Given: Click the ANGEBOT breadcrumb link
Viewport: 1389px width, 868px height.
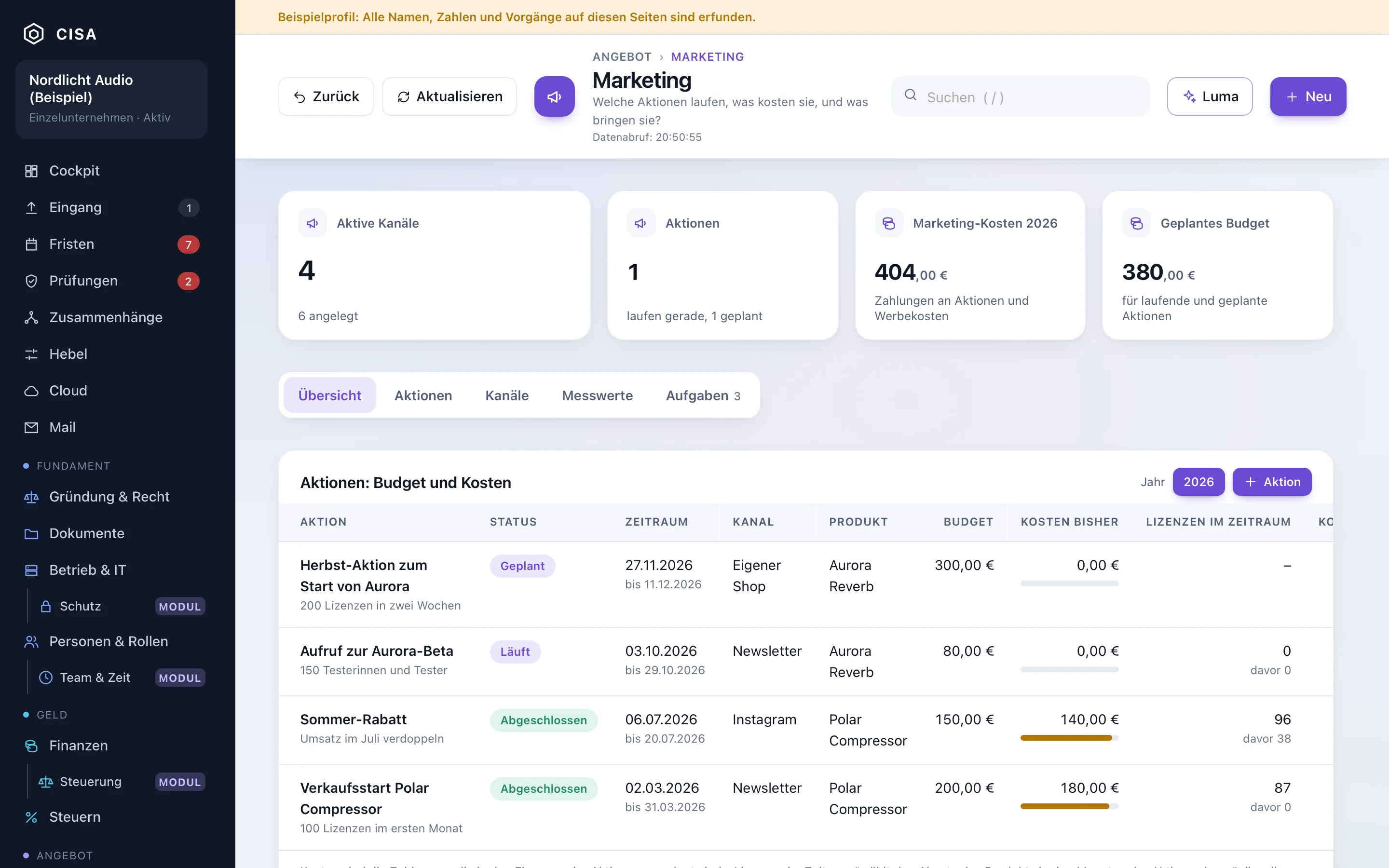Looking at the screenshot, I should tap(622, 57).
